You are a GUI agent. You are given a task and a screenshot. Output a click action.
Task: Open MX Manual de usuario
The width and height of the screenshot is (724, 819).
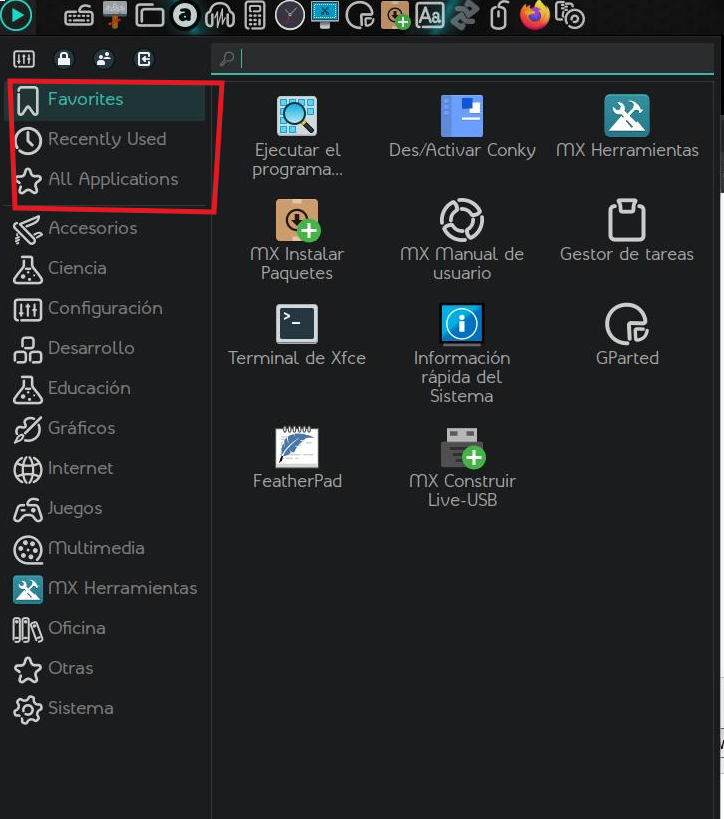tap(462, 241)
